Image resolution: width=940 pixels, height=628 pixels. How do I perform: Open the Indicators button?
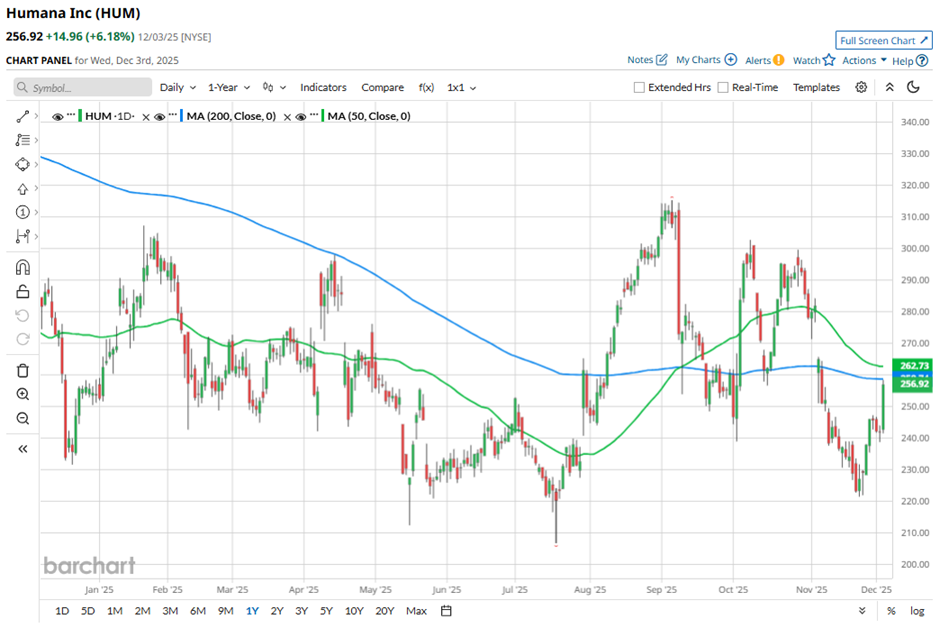(x=323, y=88)
